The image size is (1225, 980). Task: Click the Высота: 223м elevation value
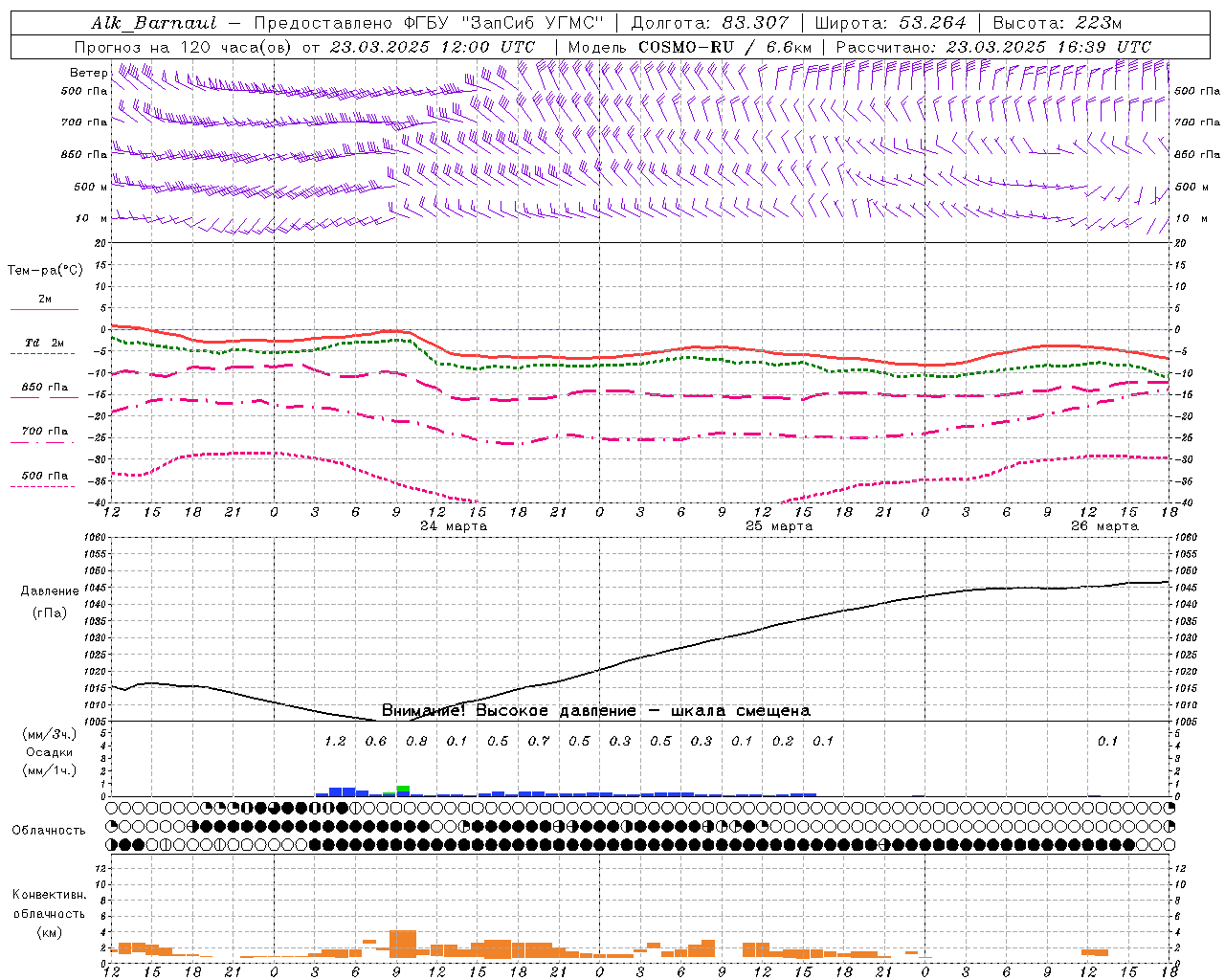(1058, 23)
